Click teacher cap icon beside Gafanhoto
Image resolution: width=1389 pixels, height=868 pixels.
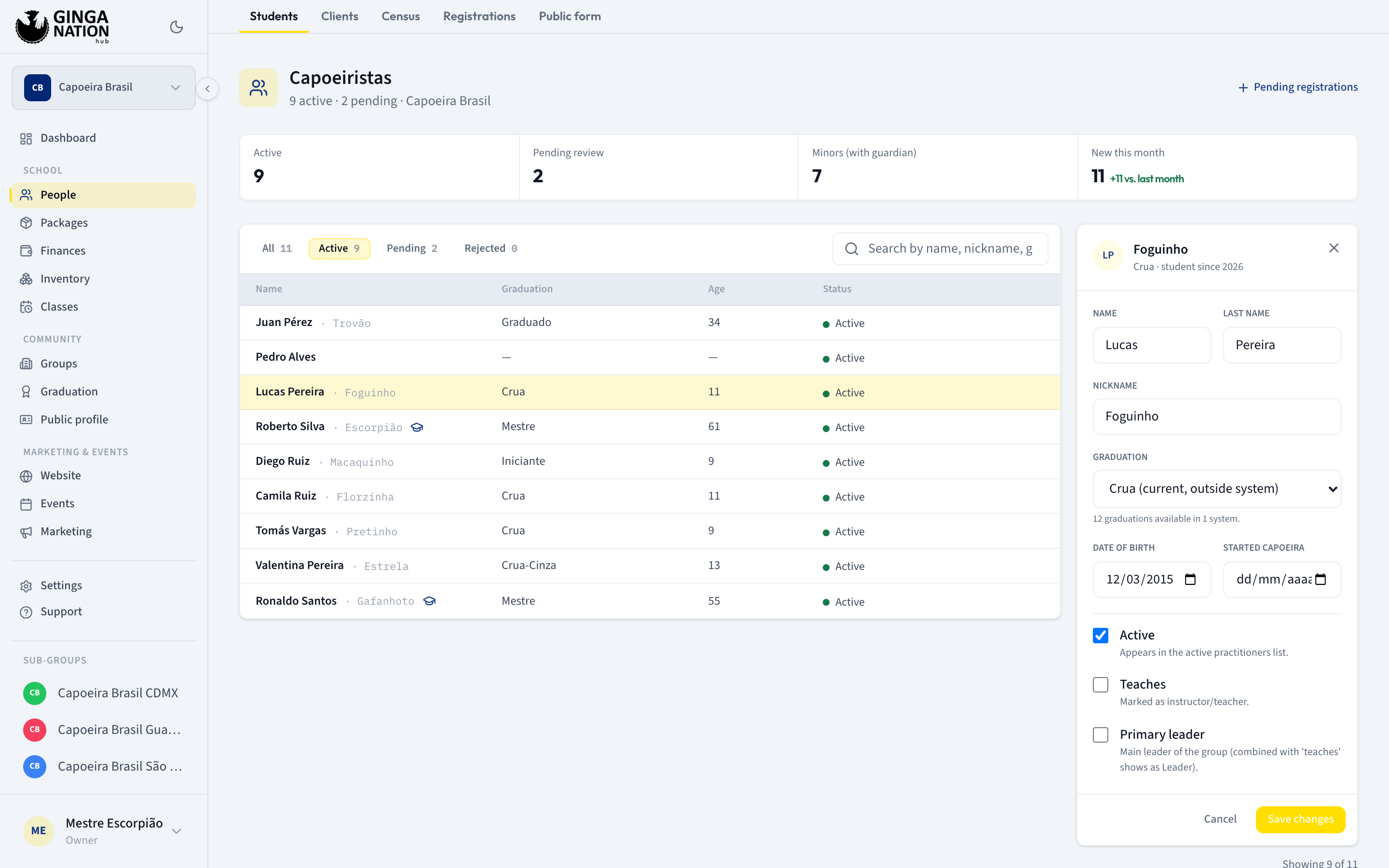click(x=429, y=601)
